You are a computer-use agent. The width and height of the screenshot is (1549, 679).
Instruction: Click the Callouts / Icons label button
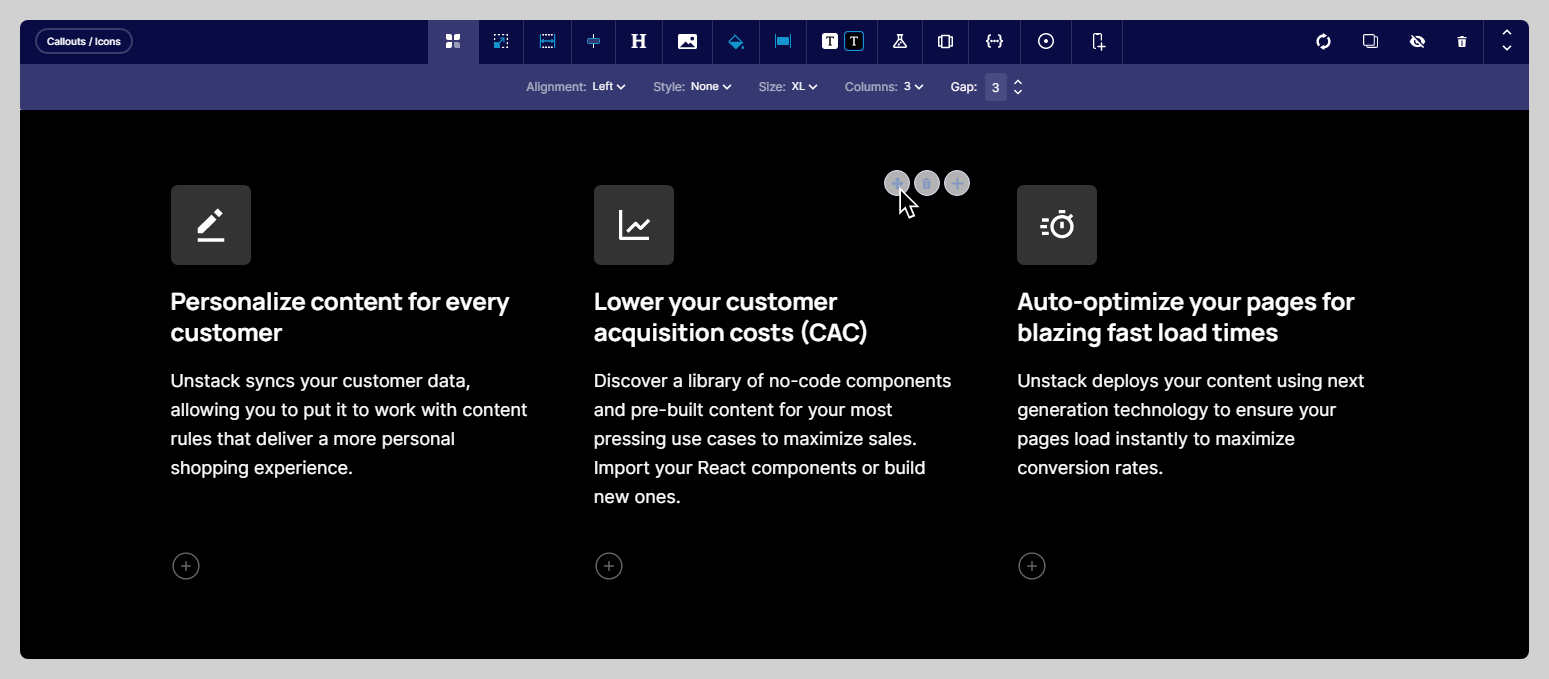[x=84, y=42]
